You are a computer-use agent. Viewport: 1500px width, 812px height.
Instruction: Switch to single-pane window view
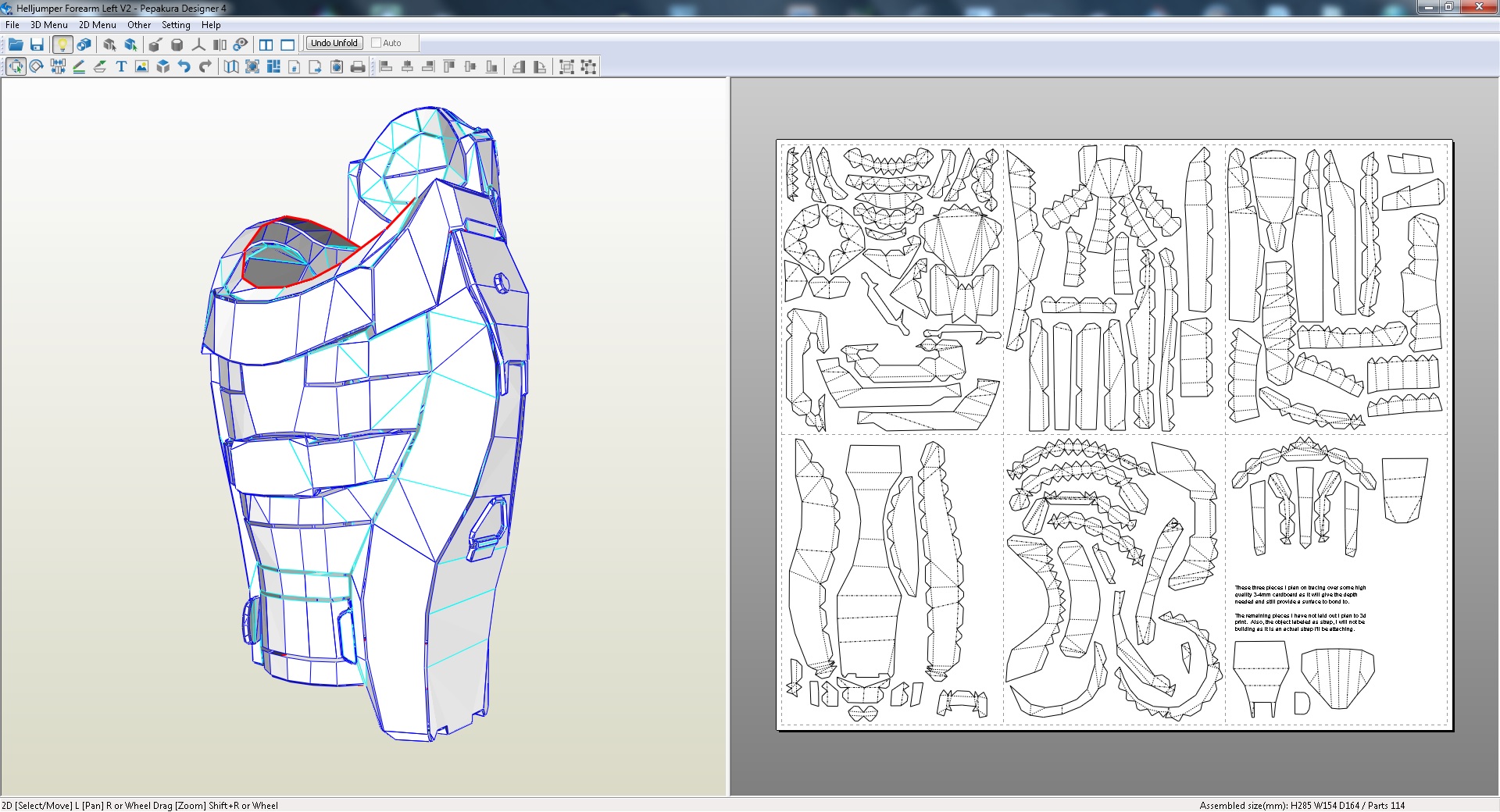pos(287,45)
